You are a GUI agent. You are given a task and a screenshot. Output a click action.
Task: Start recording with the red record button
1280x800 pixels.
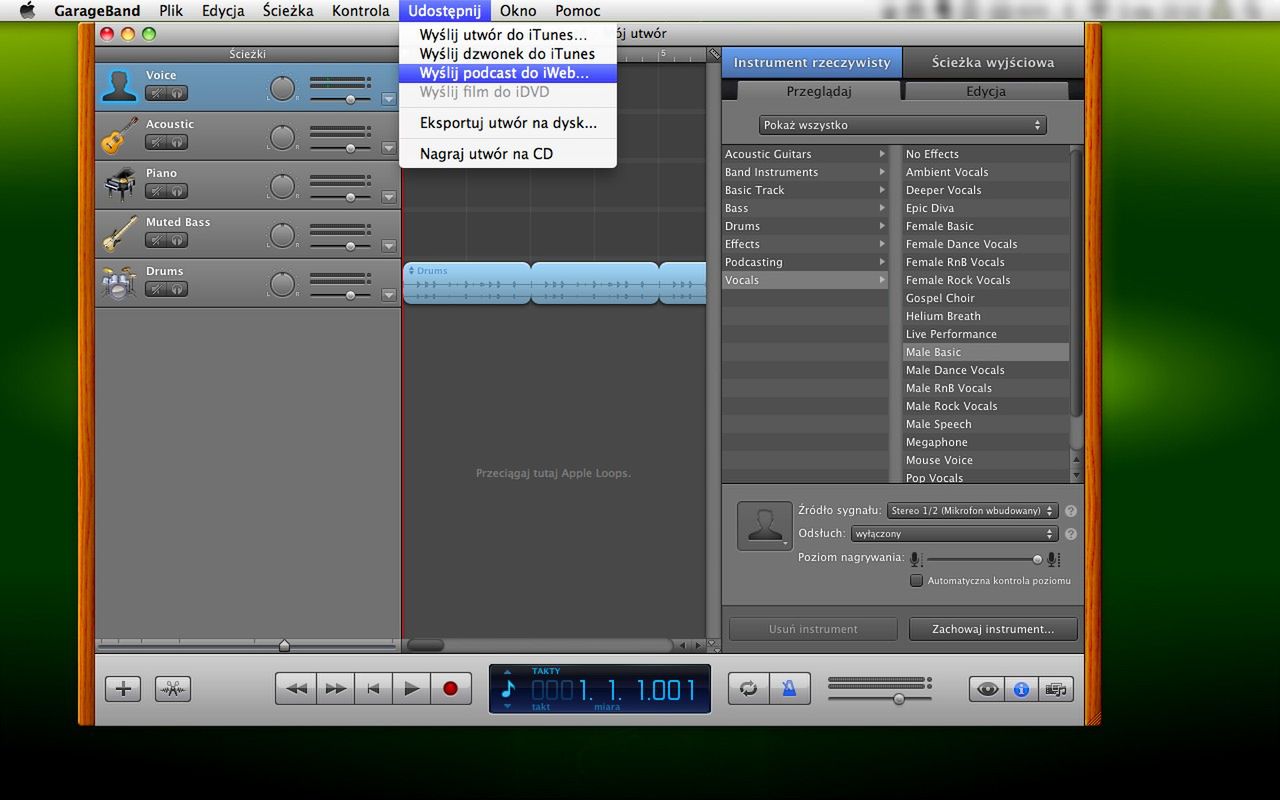(450, 688)
